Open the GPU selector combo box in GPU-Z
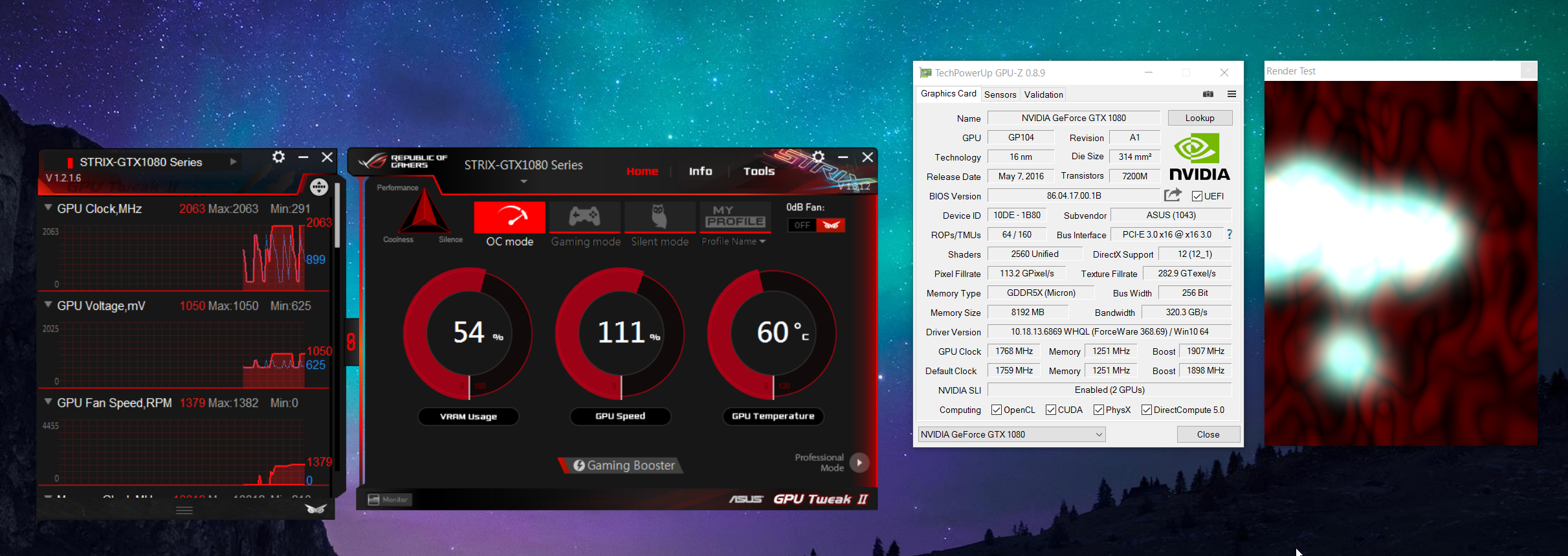This screenshot has height=556, width=1568. click(x=1011, y=434)
